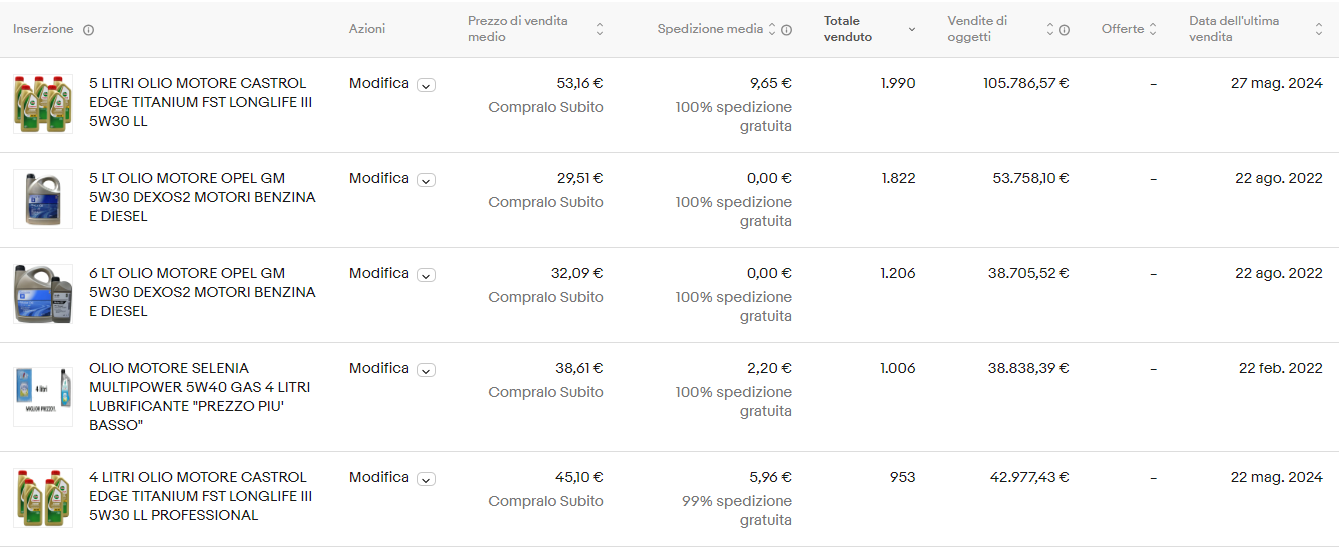Toggle Totale venduto sort direction chevron
The height and width of the screenshot is (548, 1341).
[911, 30]
